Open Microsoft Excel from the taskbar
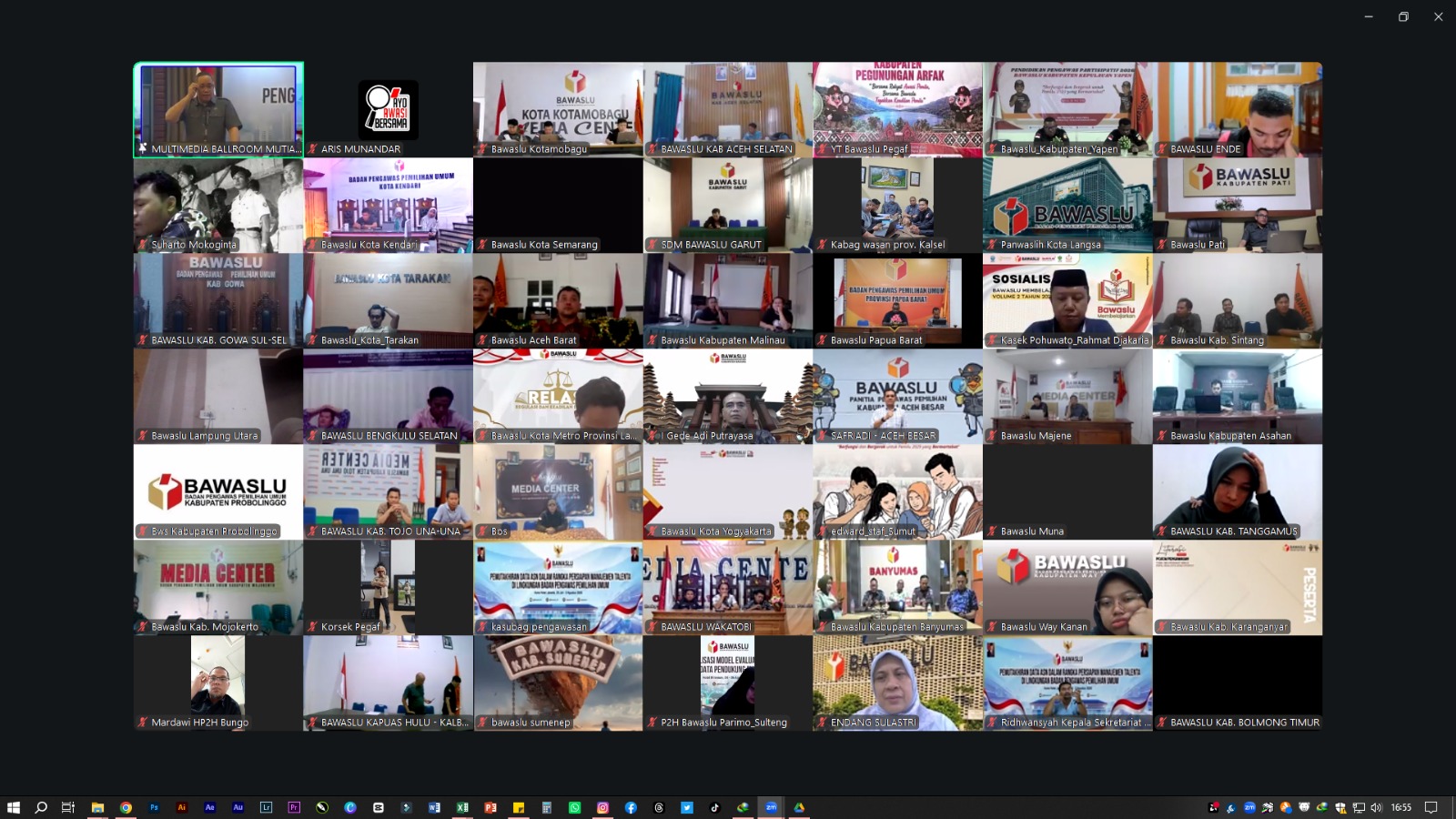 point(462,807)
